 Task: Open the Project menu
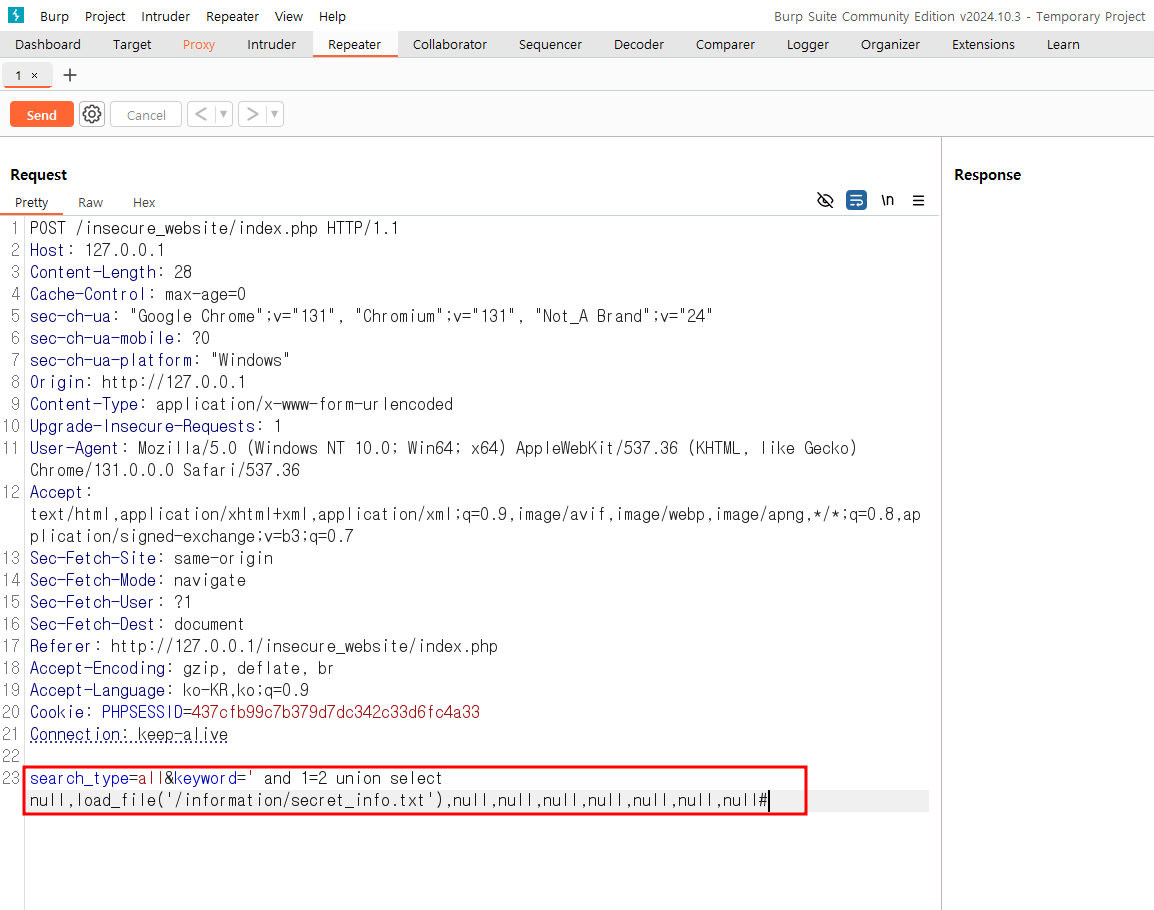tap(105, 16)
